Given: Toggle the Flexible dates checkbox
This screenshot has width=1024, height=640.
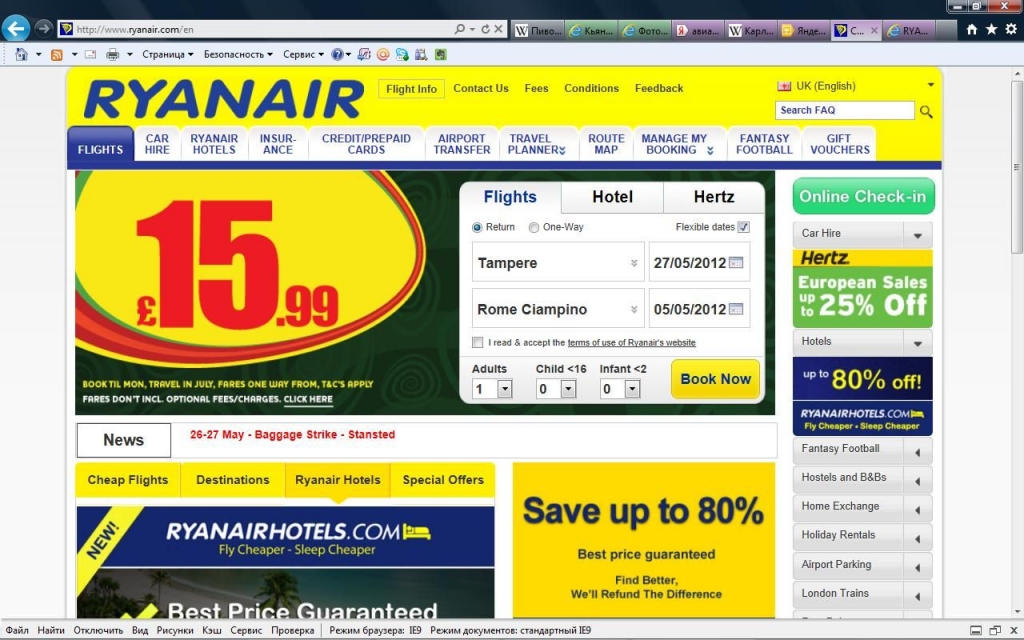Looking at the screenshot, I should [743, 227].
